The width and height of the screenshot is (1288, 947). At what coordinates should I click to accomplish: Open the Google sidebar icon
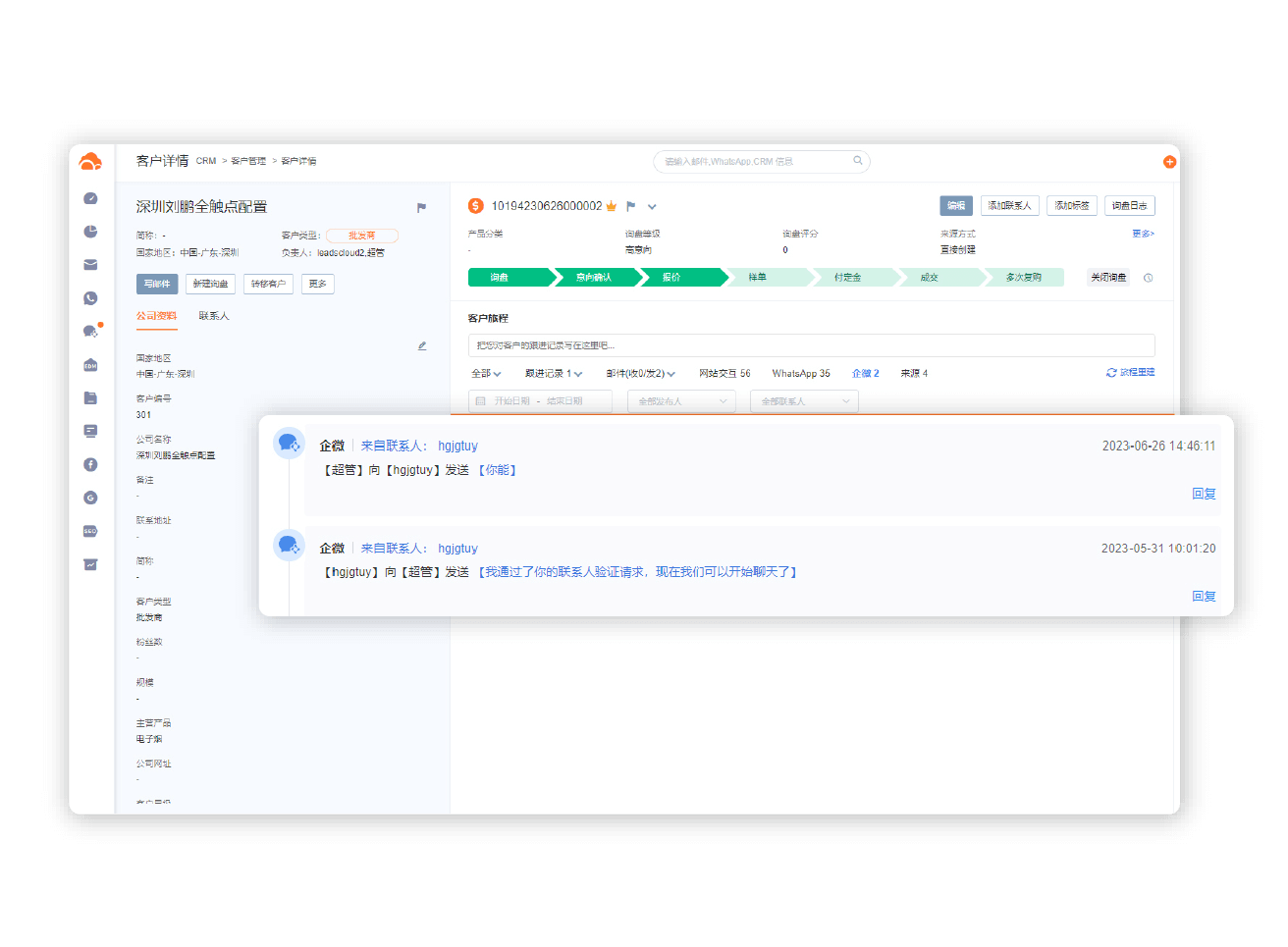pyautogui.click(x=90, y=498)
